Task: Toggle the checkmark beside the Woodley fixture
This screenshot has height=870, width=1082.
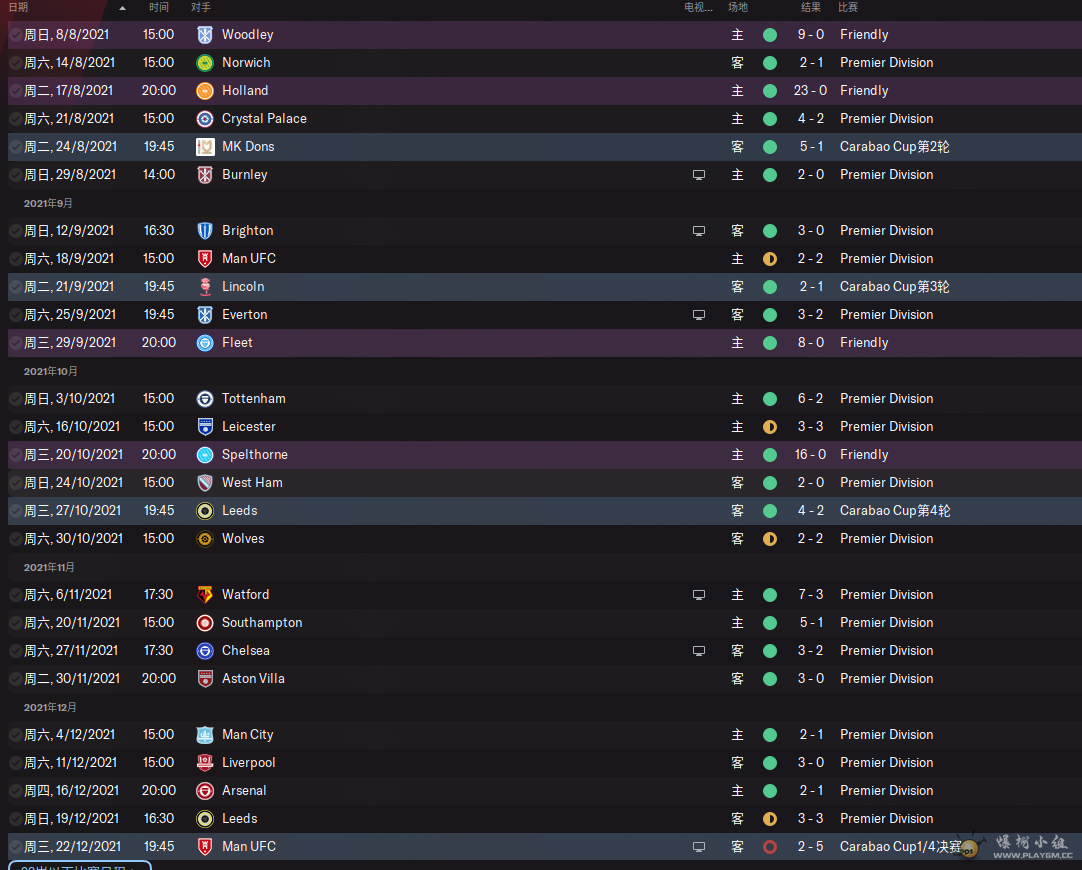Action: (x=15, y=34)
